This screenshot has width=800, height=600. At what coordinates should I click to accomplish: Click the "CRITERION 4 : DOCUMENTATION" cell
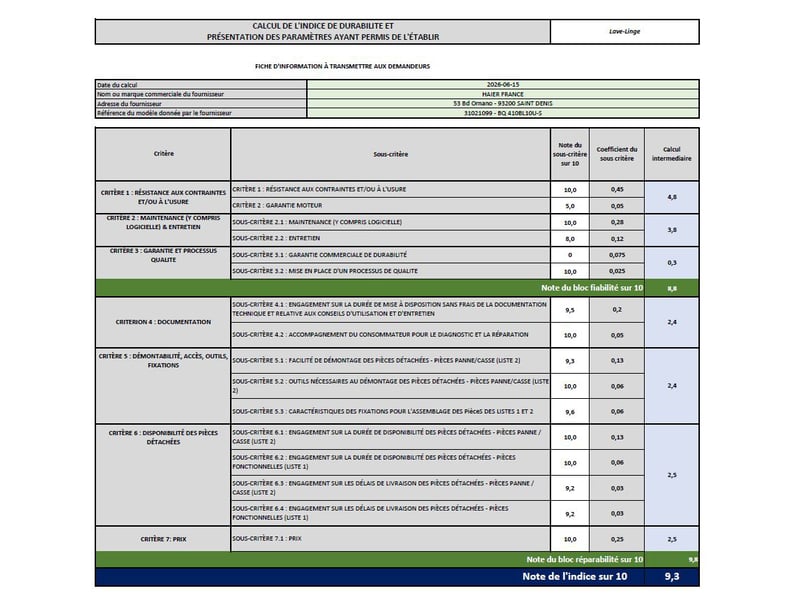pyautogui.click(x=163, y=322)
